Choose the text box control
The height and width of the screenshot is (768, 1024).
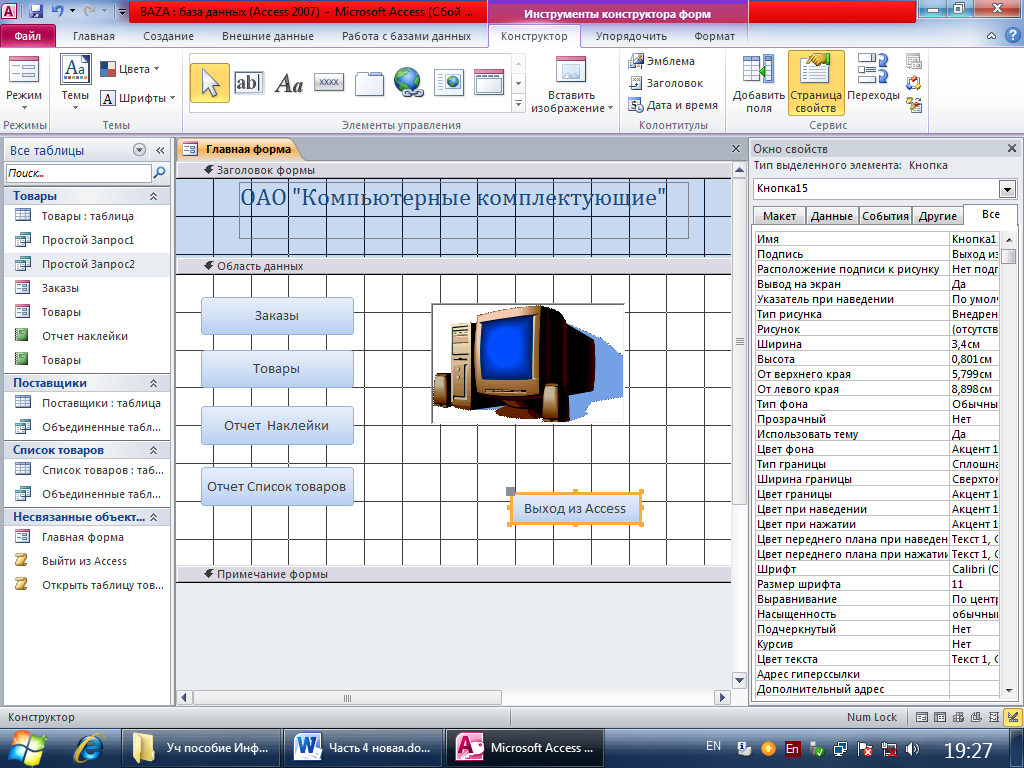pos(248,83)
